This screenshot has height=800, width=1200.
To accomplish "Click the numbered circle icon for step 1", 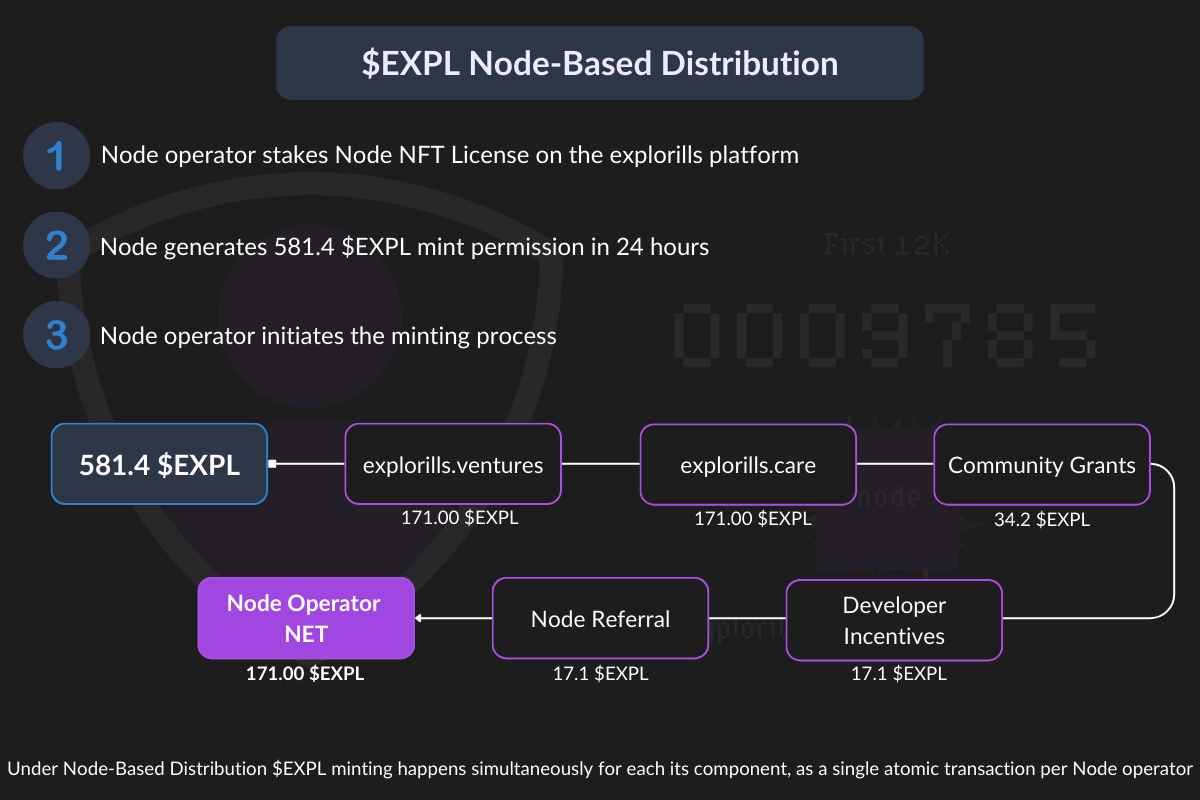I will pos(55,155).
